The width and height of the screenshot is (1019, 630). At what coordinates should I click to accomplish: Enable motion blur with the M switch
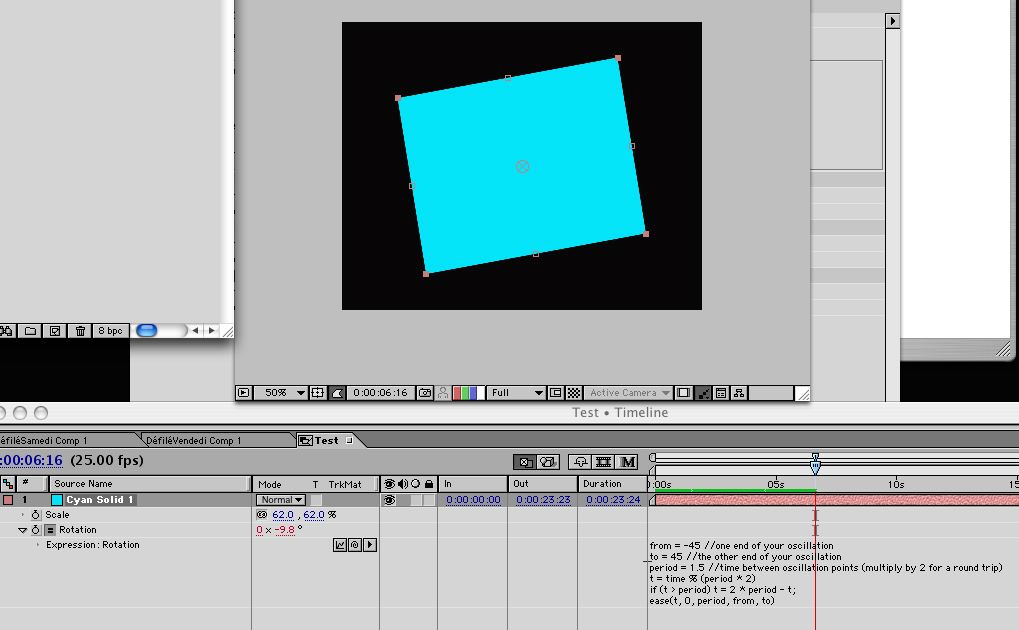[x=627, y=462]
